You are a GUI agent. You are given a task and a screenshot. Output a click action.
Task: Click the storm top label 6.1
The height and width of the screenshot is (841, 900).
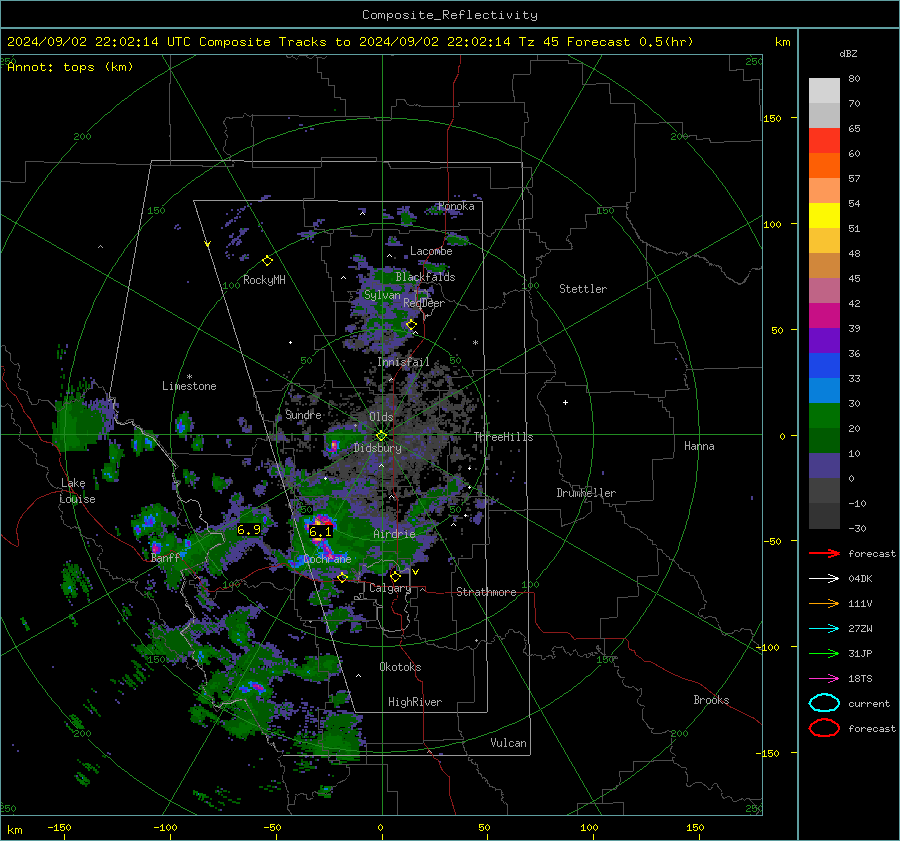pyautogui.click(x=320, y=532)
